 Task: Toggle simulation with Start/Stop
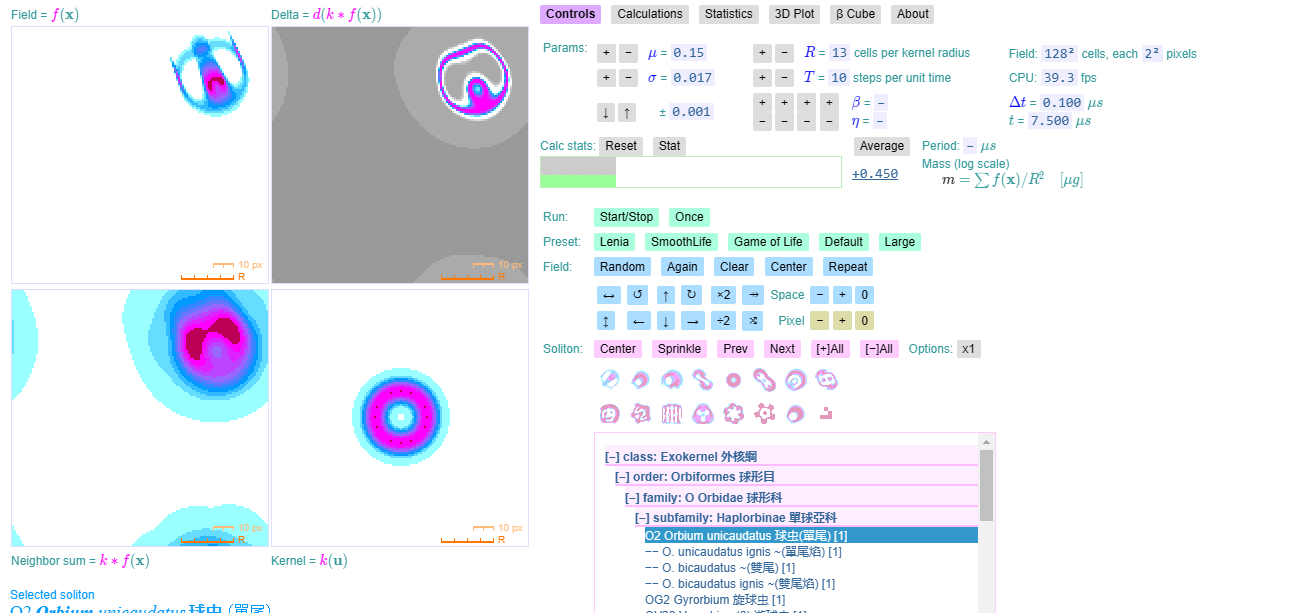[x=626, y=217]
